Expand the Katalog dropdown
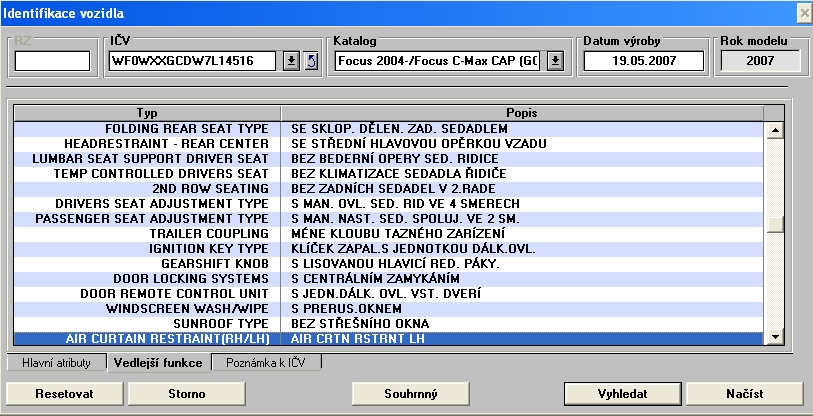The width and height of the screenshot is (813, 416). [x=556, y=61]
